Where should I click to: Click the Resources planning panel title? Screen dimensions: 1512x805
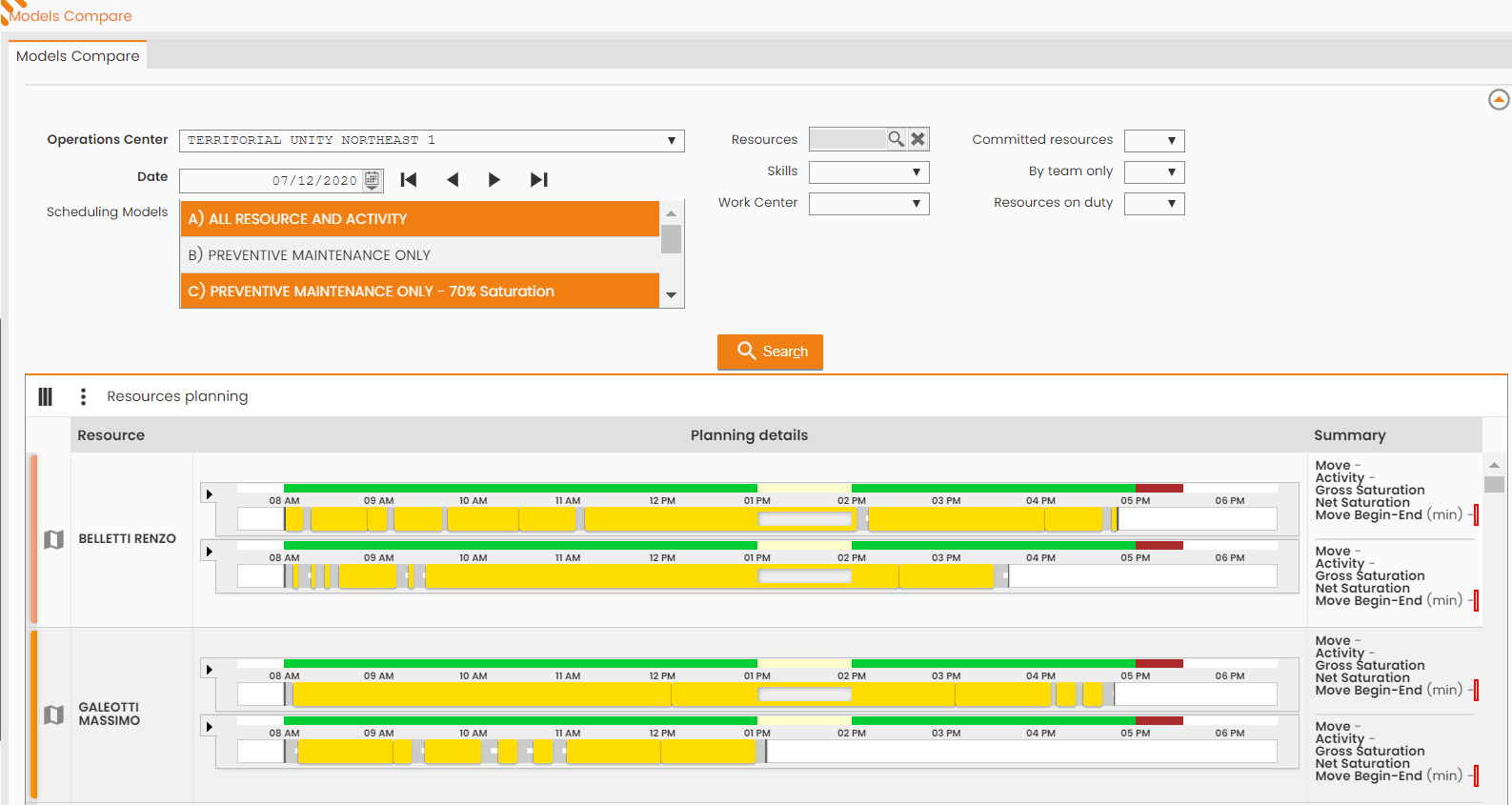click(177, 396)
